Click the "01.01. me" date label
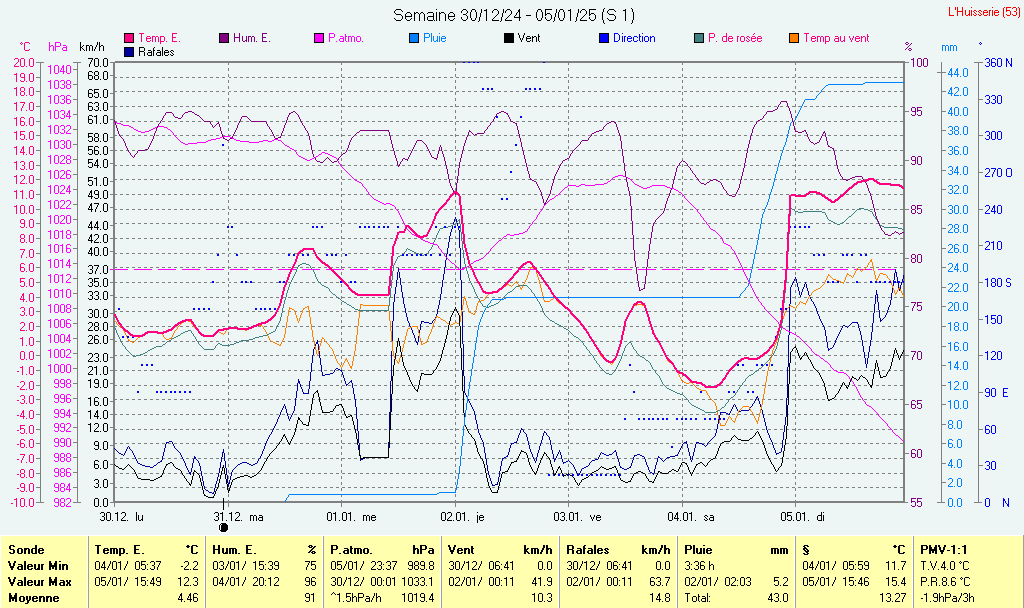Image resolution: width=1024 pixels, height=608 pixels. (x=351, y=517)
